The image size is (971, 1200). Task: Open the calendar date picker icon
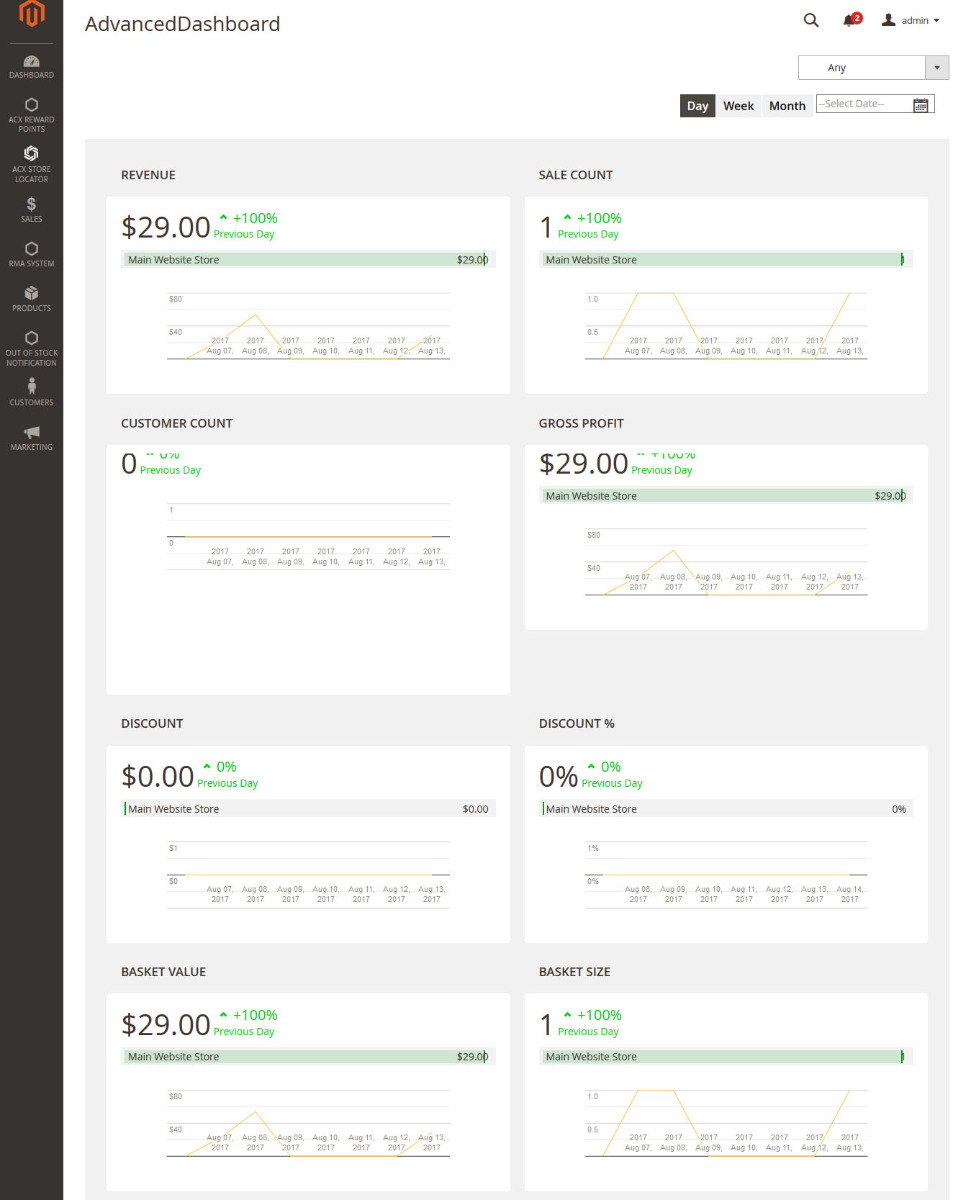click(921, 104)
